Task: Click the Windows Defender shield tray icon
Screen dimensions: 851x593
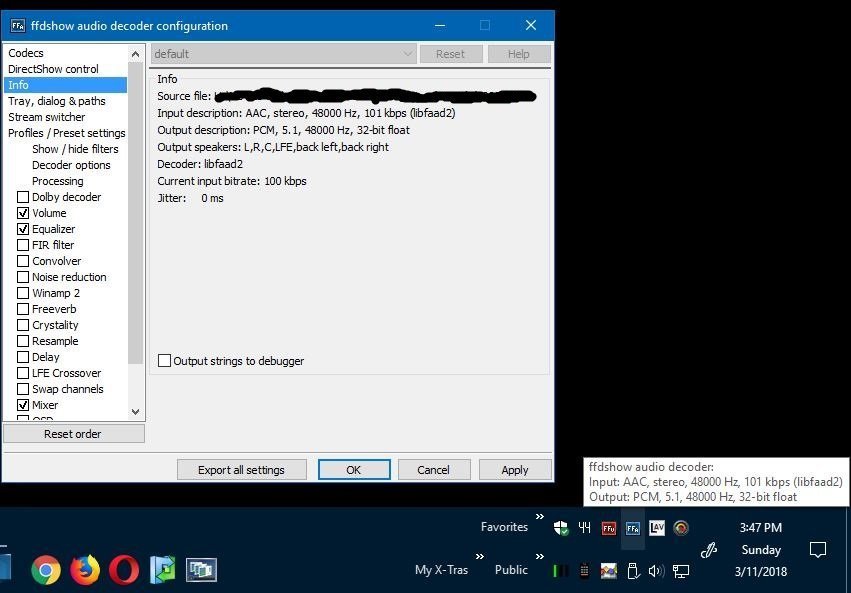Action: (561, 527)
